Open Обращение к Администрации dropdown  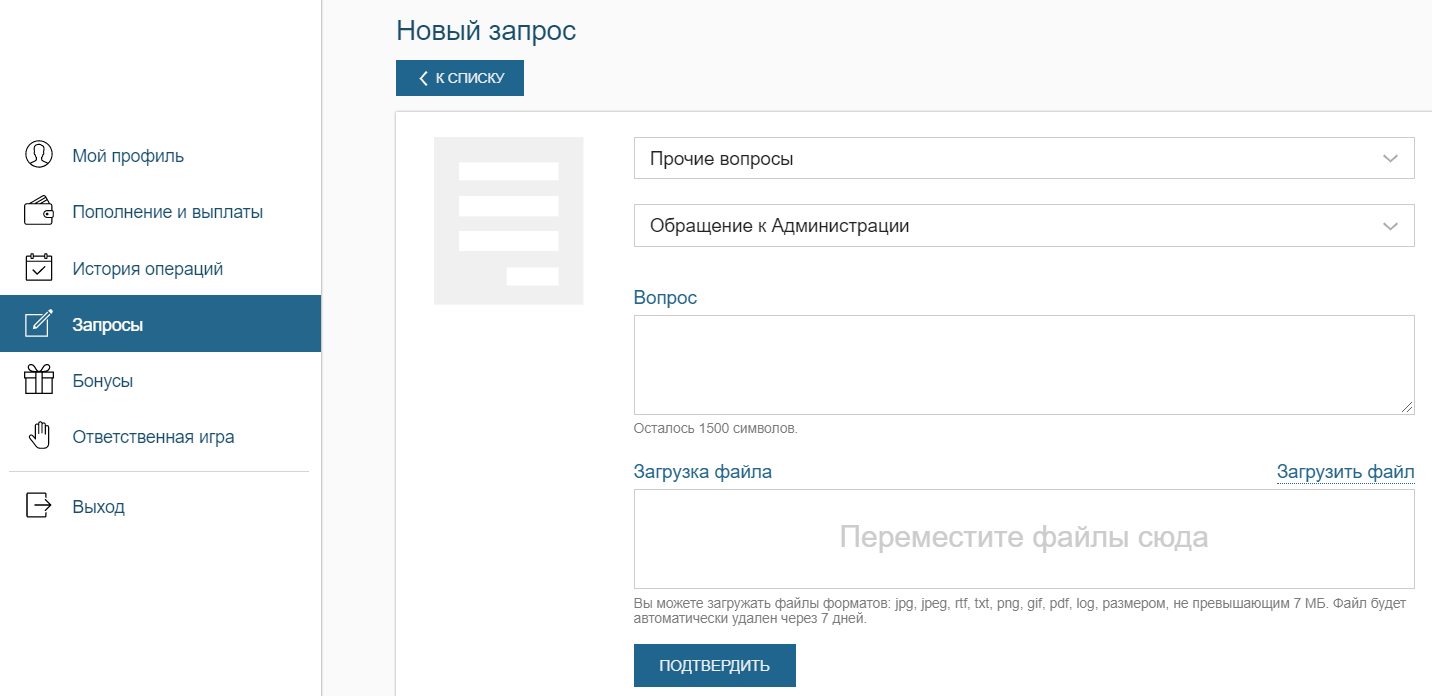click(1024, 225)
